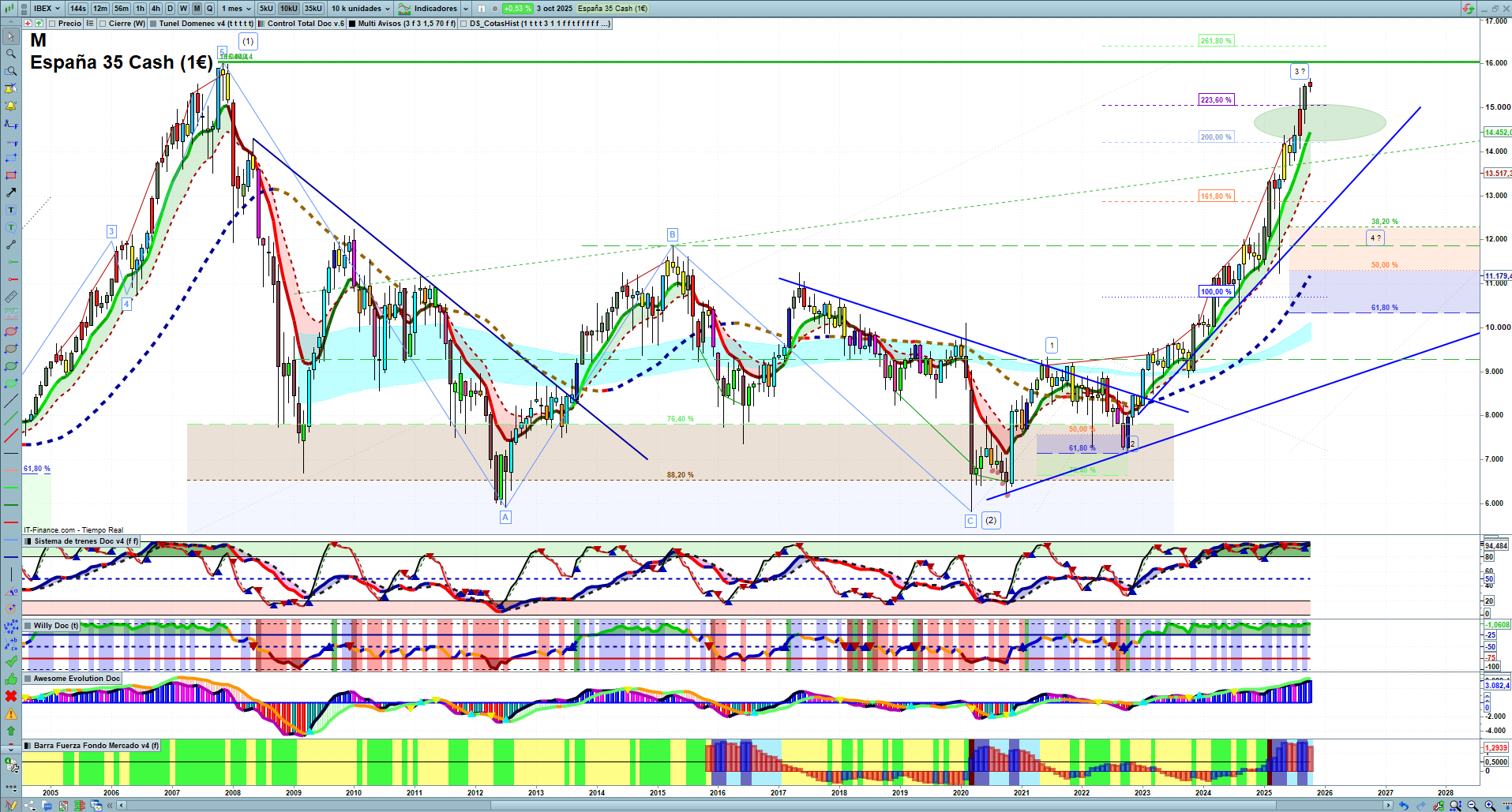This screenshot has width=1512, height=812.
Task: Click the green up-arrow indicator button
Action: point(39,24)
